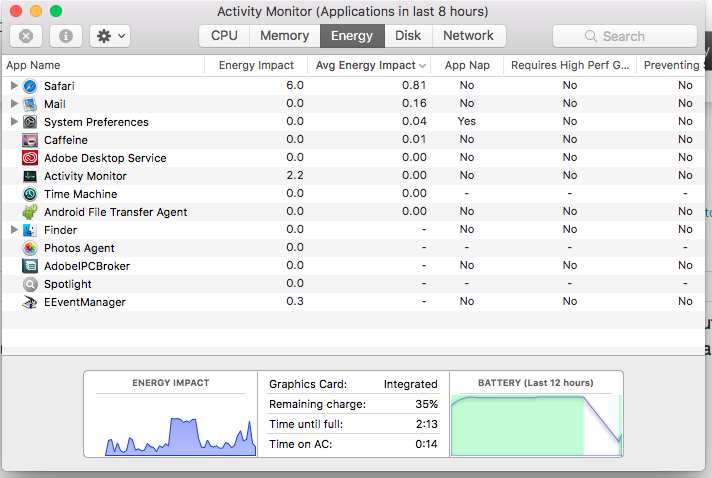This screenshot has height=478, width=712.
Task: Click the Android File Transfer Agent icon
Action: [x=30, y=212]
